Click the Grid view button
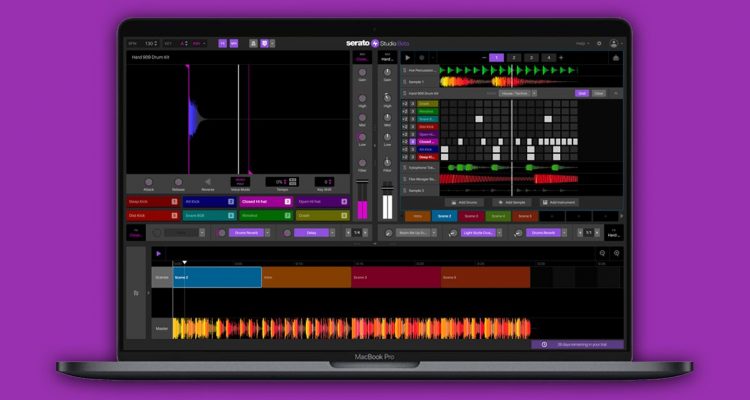The height and width of the screenshot is (400, 750). (582, 93)
